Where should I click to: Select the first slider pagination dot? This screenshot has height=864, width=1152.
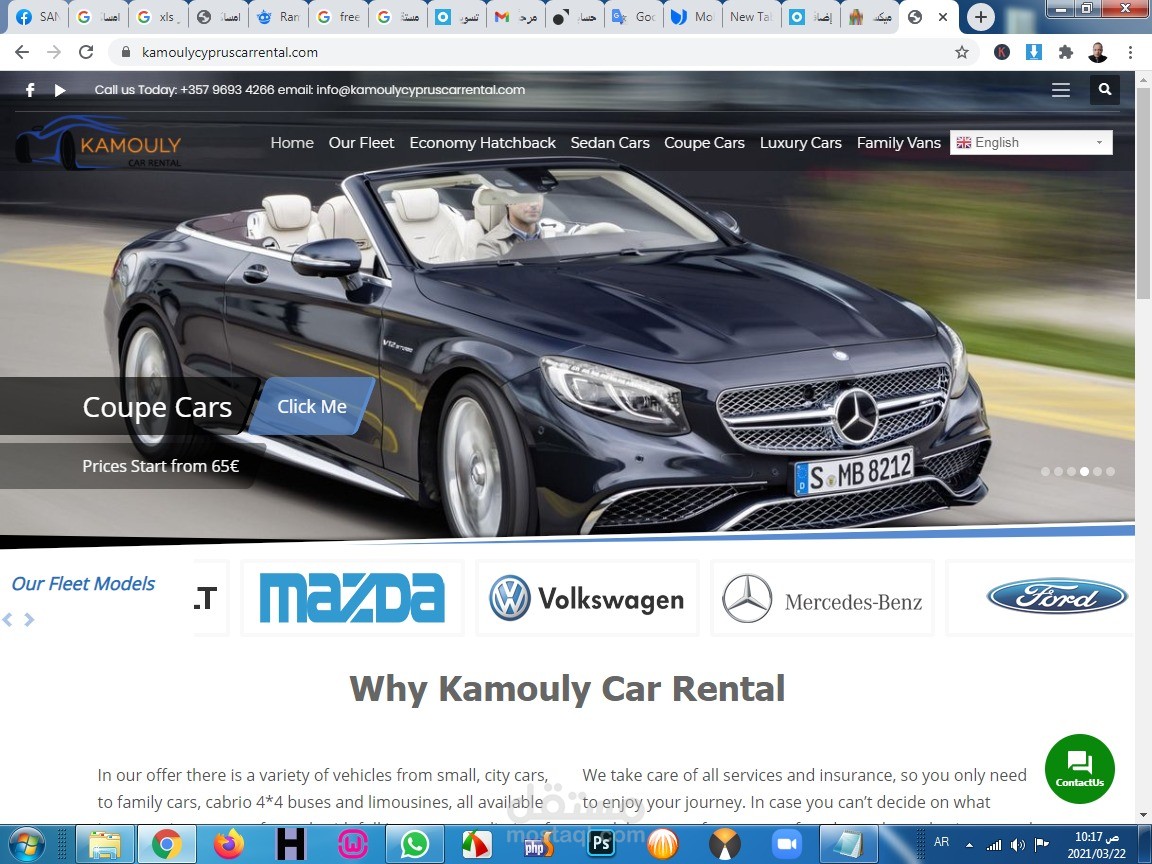(1045, 472)
